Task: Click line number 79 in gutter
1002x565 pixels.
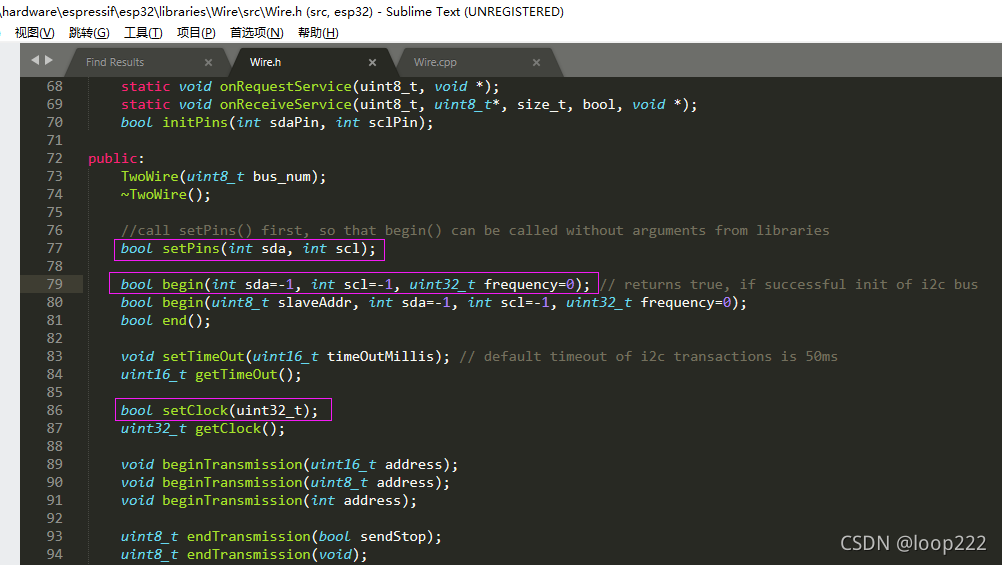Action: tap(55, 284)
